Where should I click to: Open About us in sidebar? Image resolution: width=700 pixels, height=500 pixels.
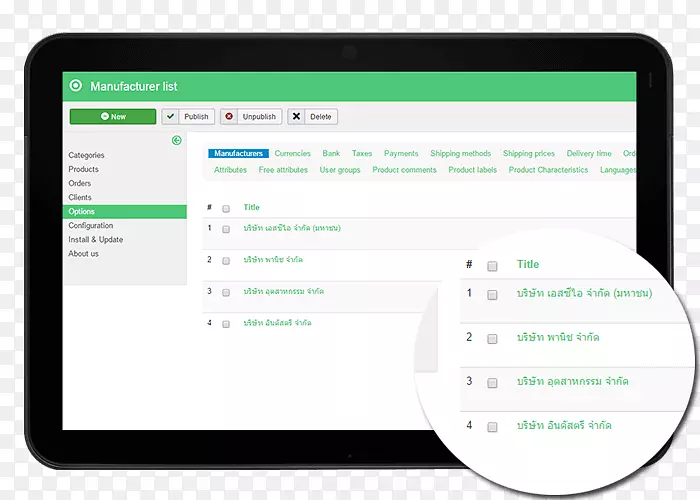[83, 254]
